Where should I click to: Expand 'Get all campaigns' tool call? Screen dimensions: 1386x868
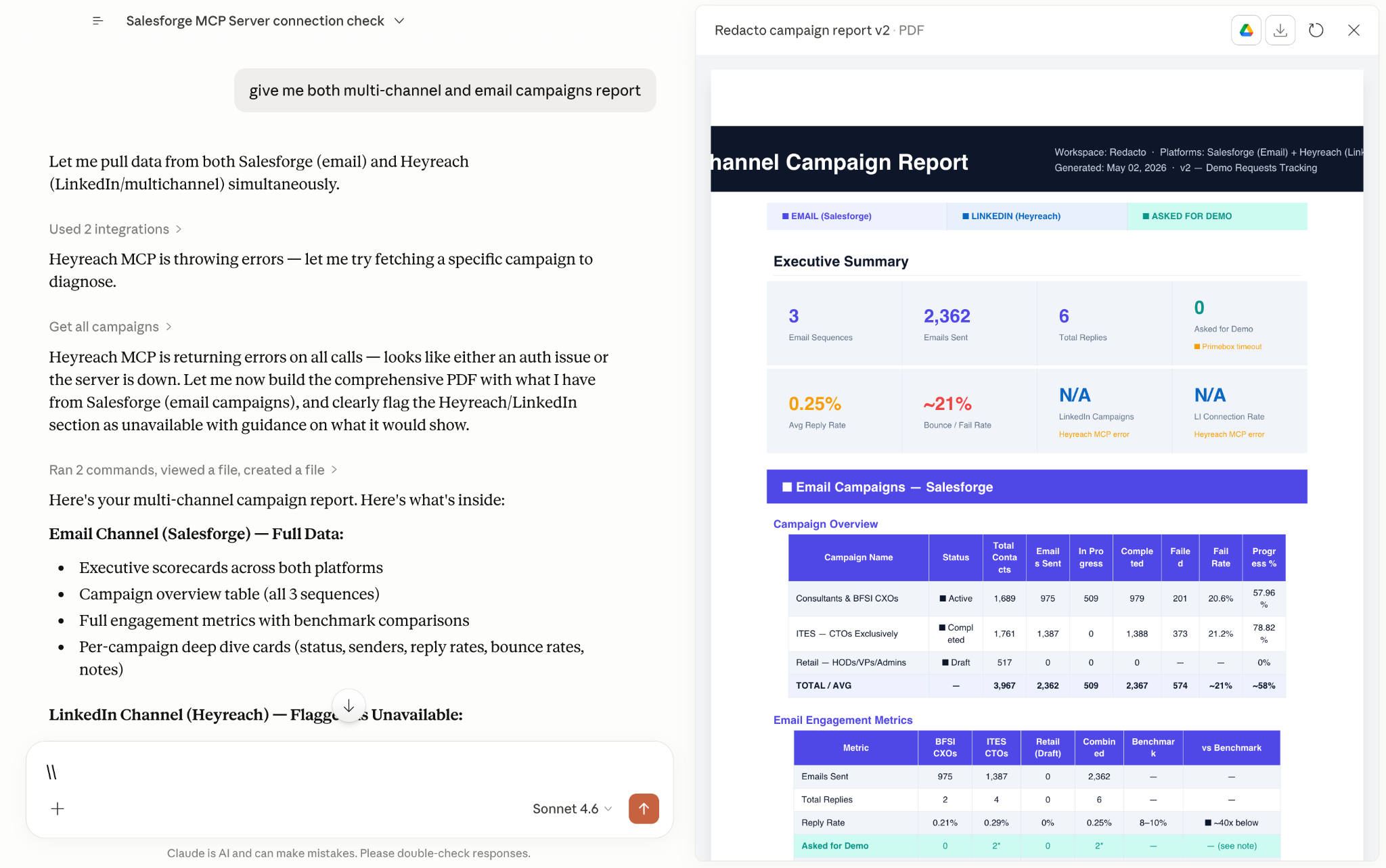click(110, 327)
